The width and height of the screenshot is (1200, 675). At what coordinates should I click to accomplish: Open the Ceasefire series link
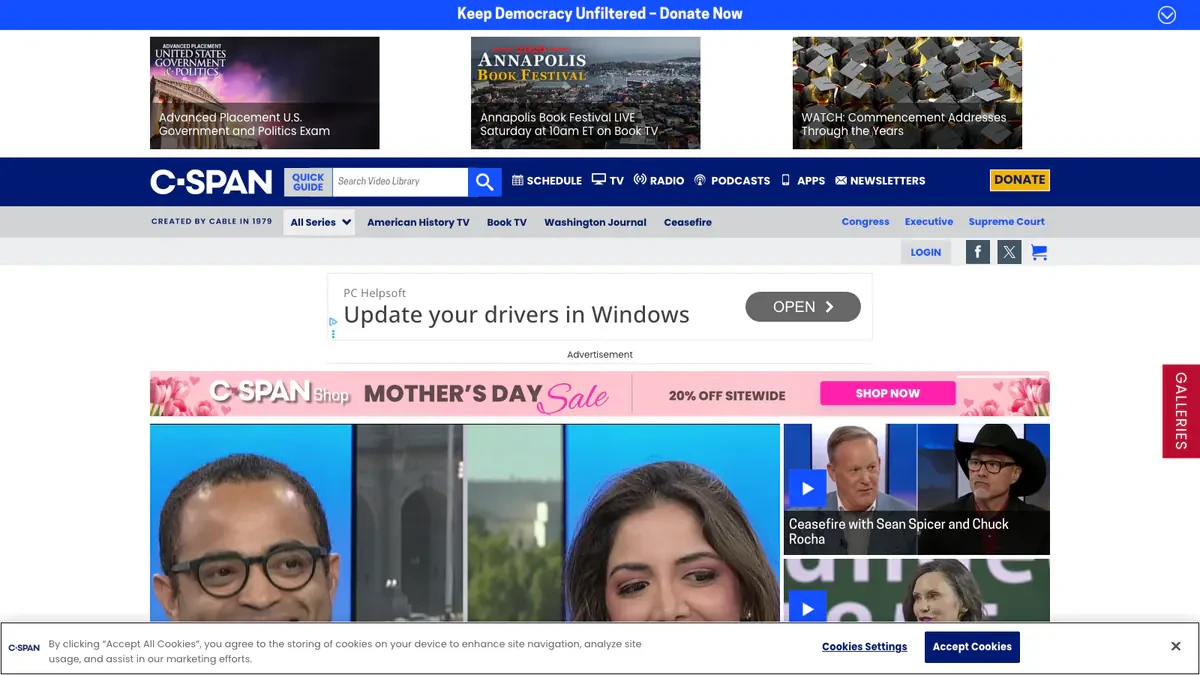tap(688, 222)
